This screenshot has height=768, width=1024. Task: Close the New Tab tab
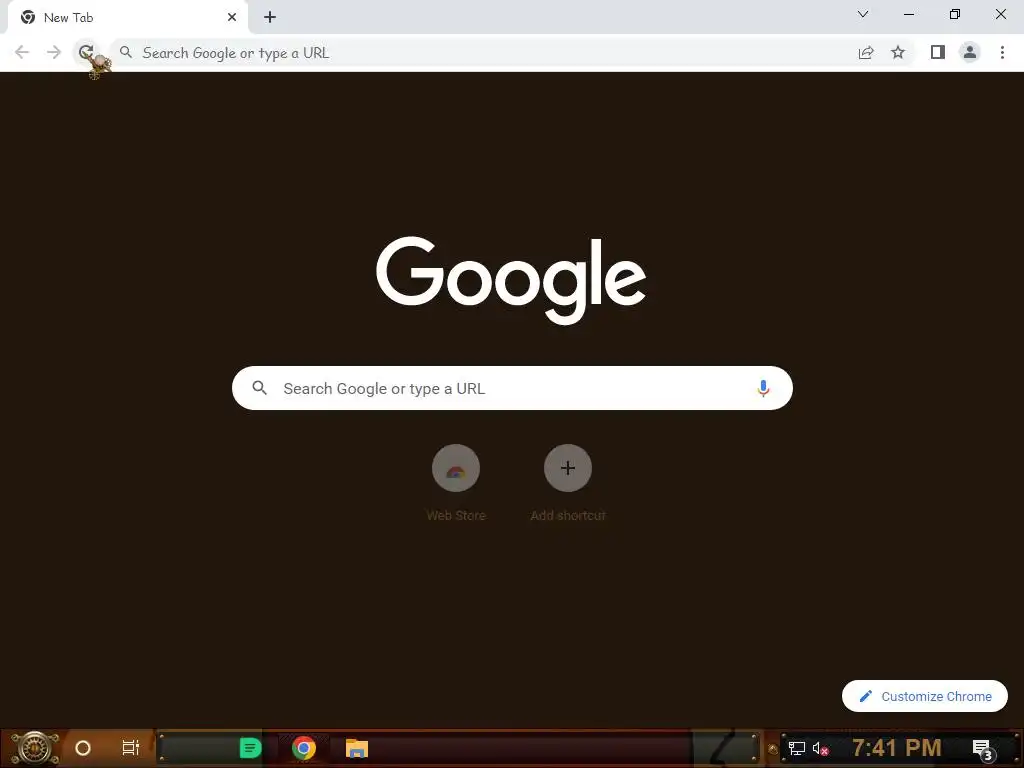pyautogui.click(x=232, y=17)
